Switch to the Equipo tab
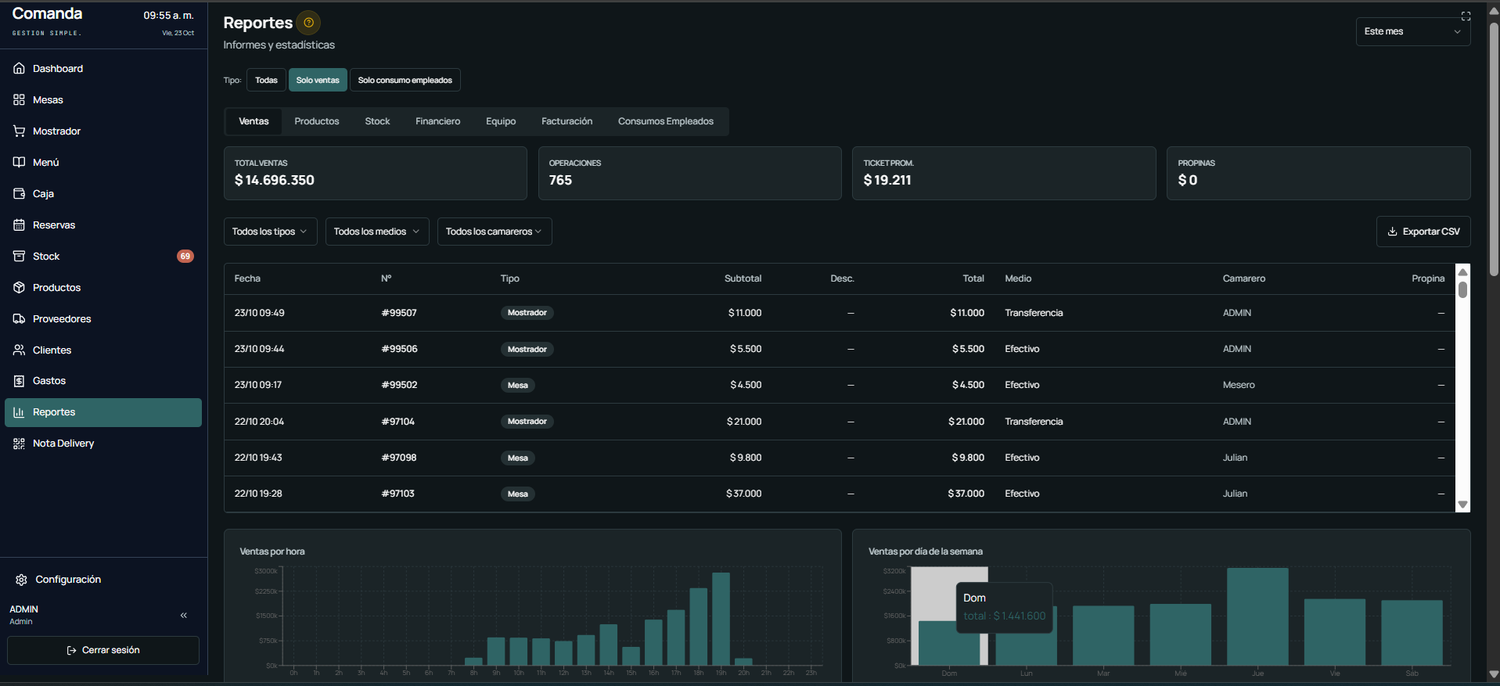The height and width of the screenshot is (686, 1500). (x=501, y=121)
